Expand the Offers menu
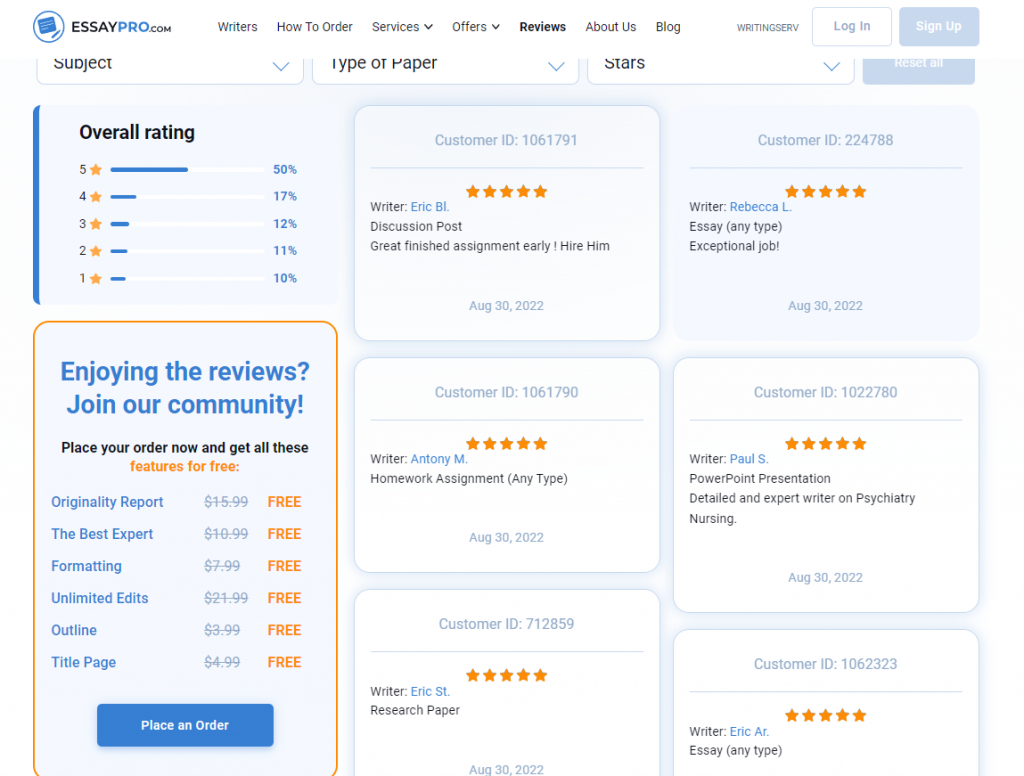The height and width of the screenshot is (776, 1024). [476, 27]
